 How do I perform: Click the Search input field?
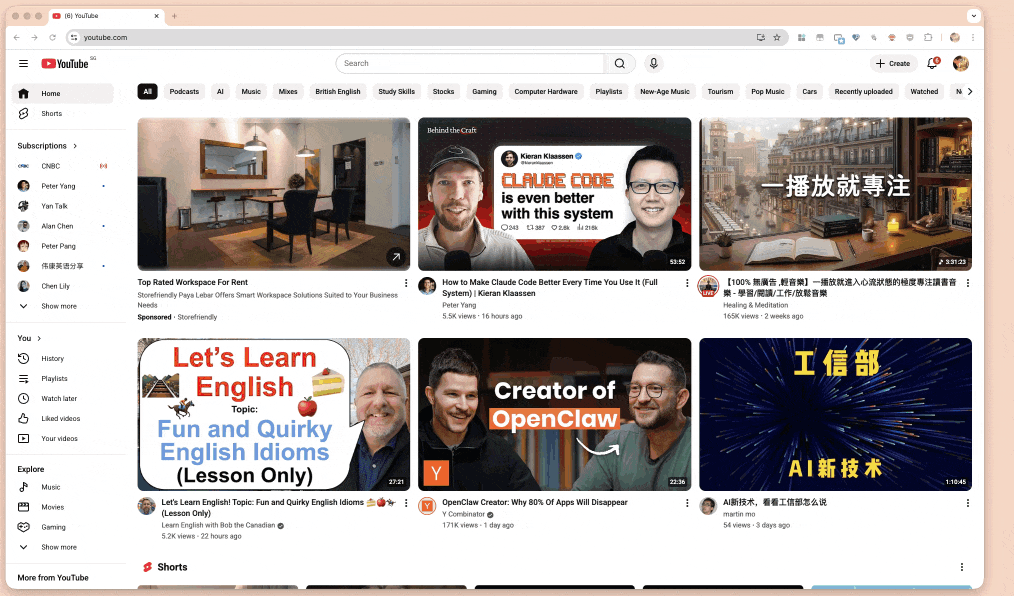(x=470, y=64)
